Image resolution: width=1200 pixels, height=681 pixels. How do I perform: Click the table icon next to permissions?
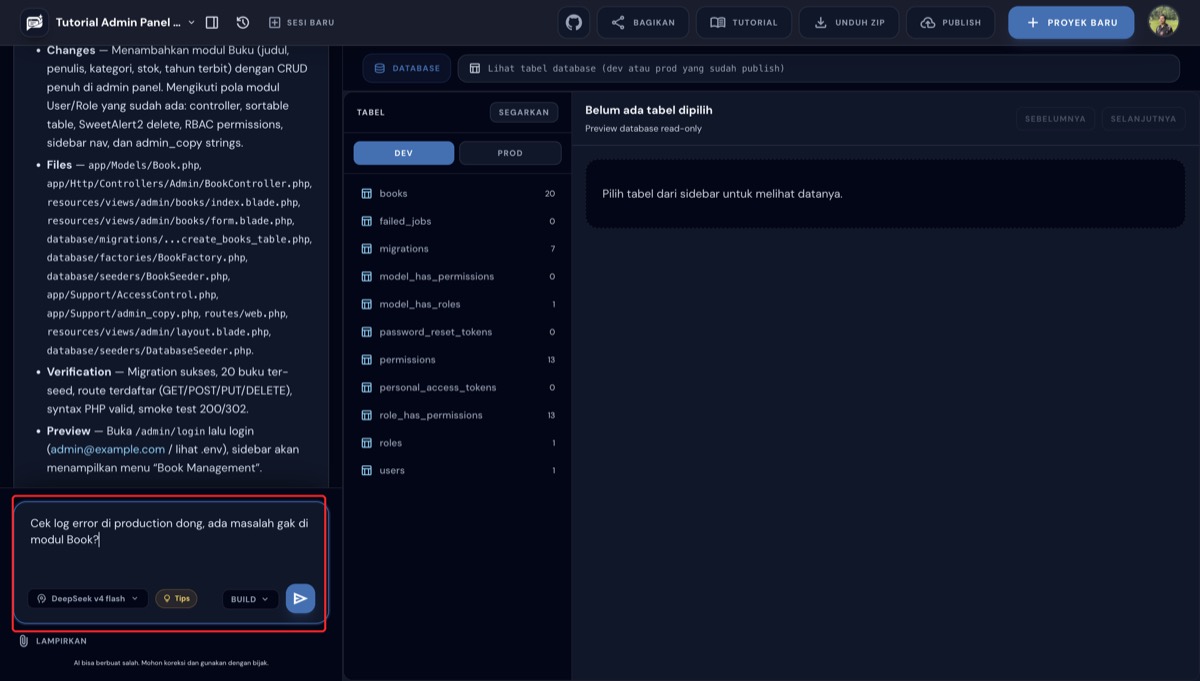366,359
